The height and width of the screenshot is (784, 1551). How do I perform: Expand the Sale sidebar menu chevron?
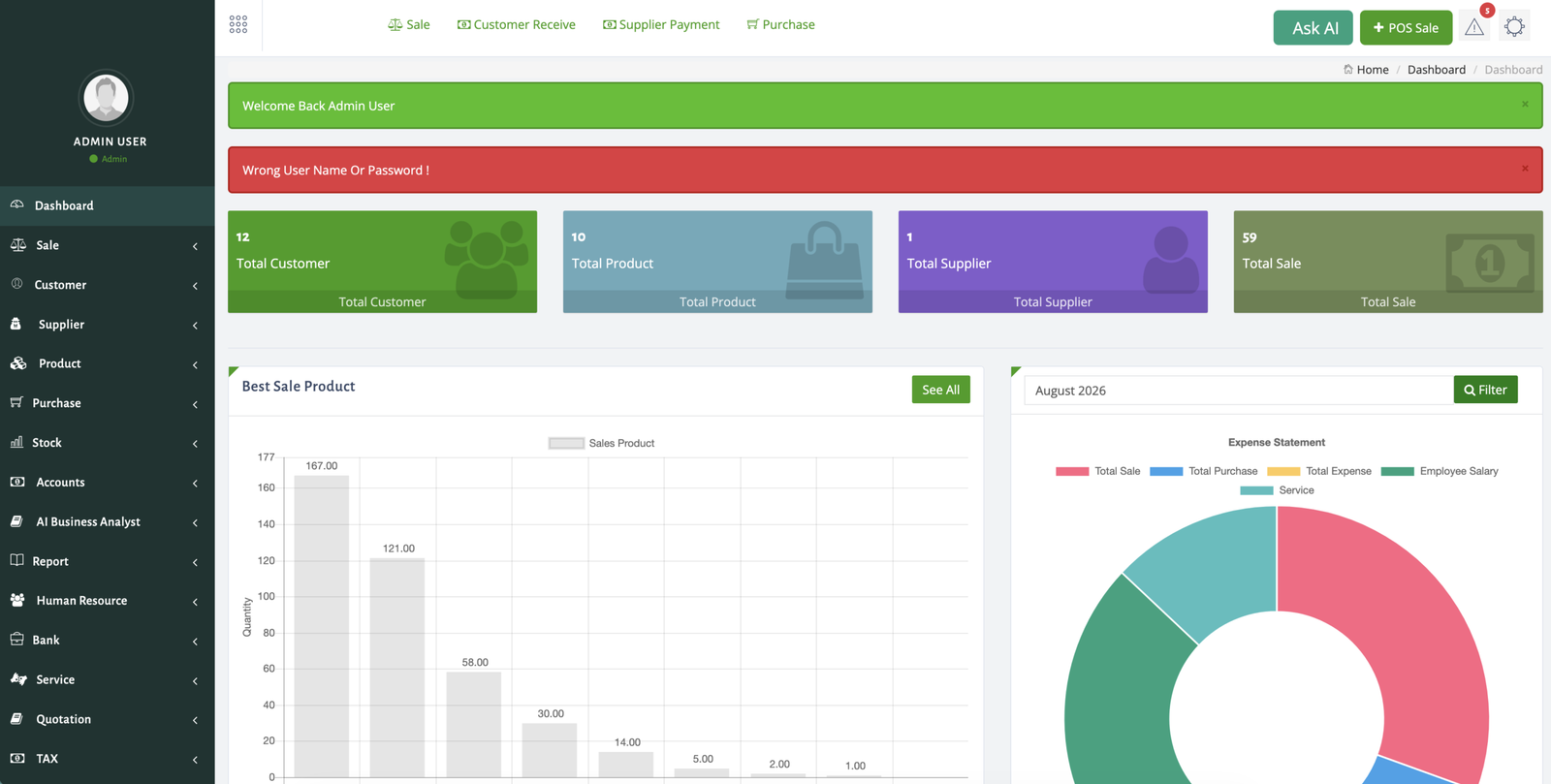[x=195, y=246]
